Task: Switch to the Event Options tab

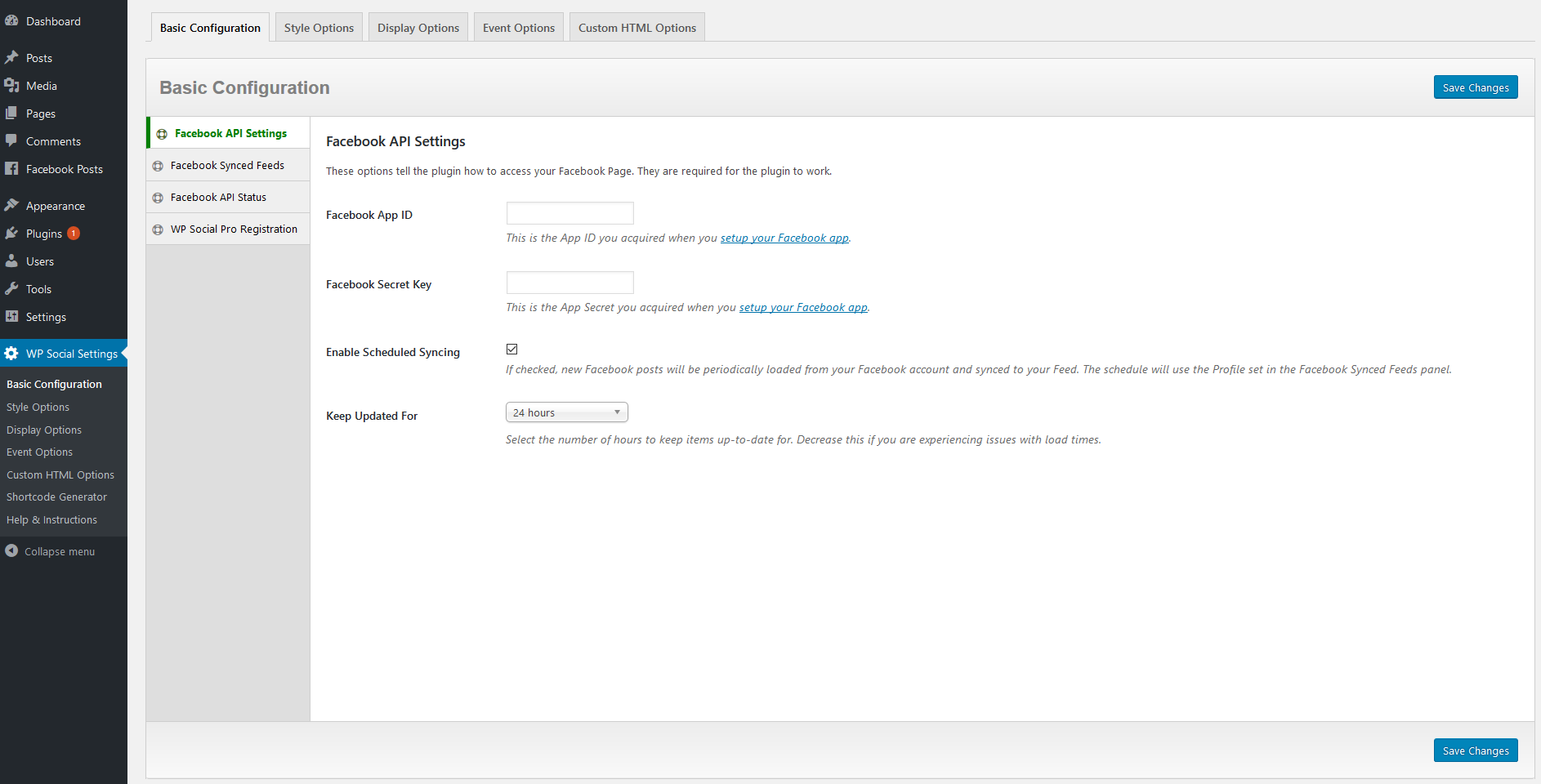Action: [x=518, y=28]
